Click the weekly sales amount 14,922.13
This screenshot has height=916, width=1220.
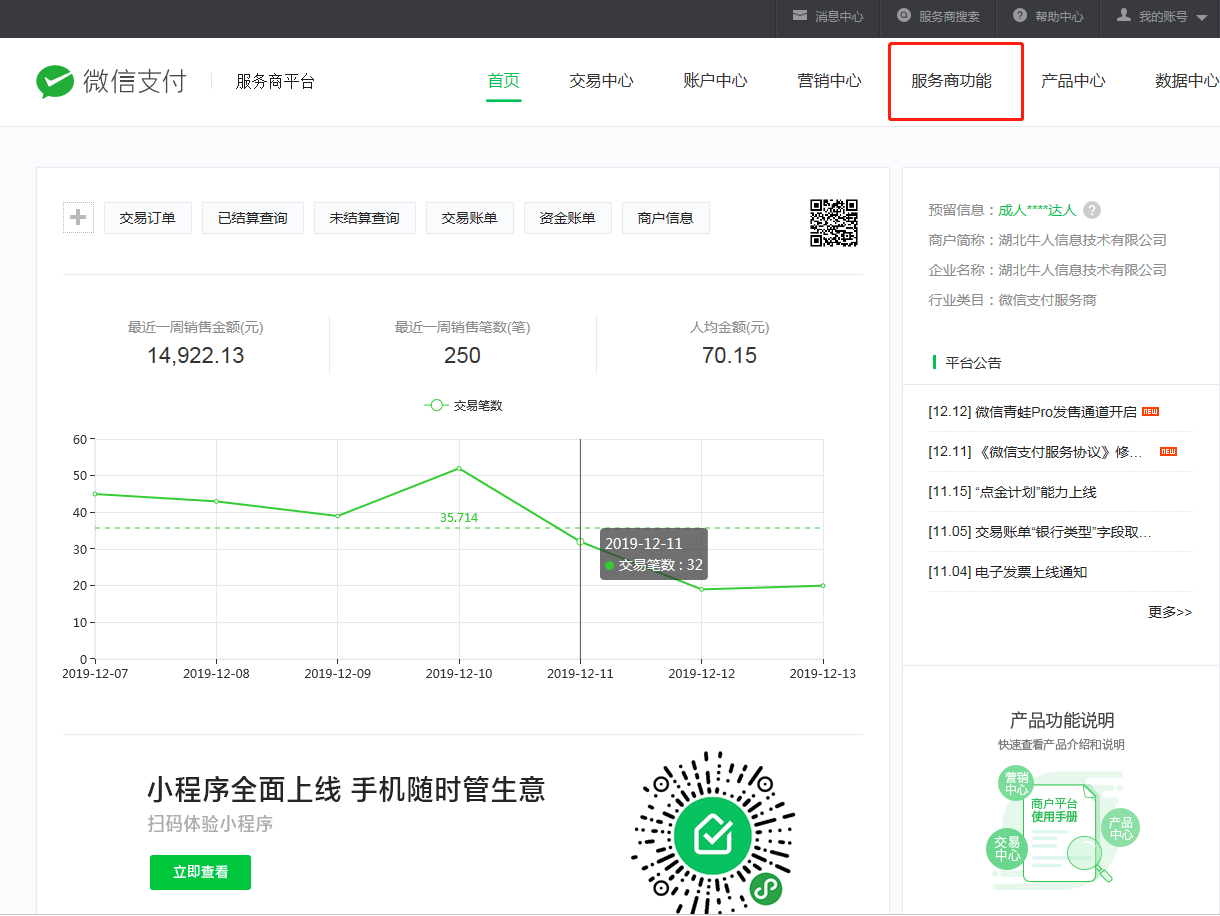pos(196,355)
